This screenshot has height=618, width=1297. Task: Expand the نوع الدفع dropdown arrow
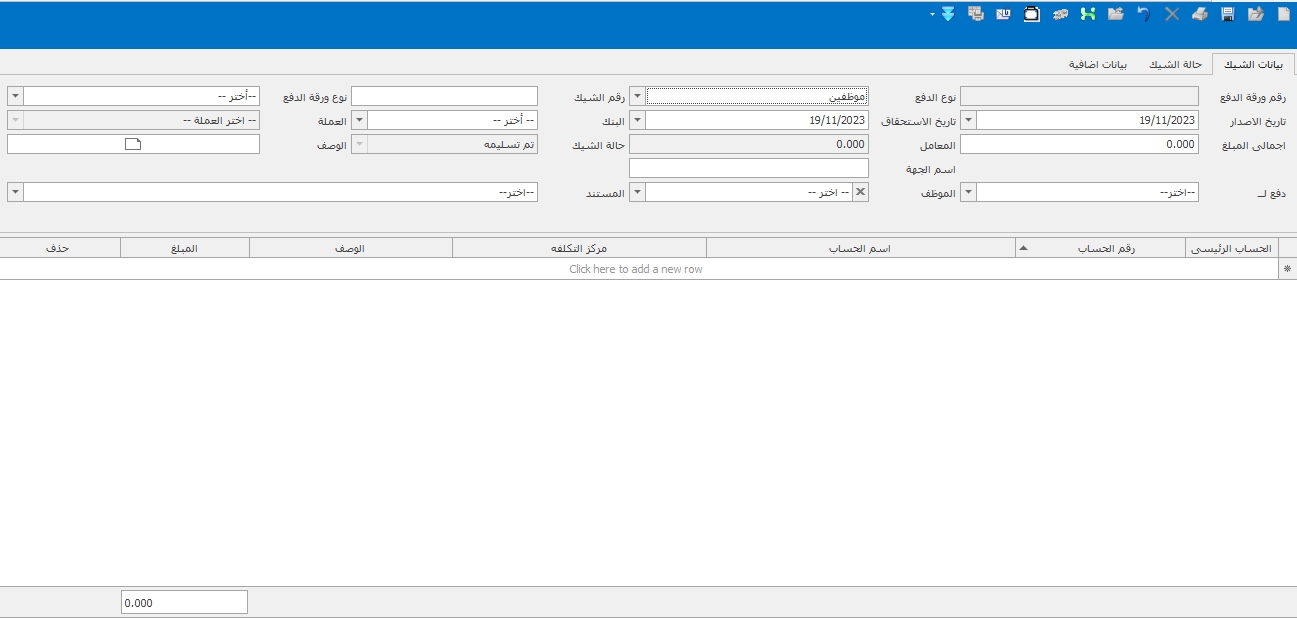click(x=637, y=97)
